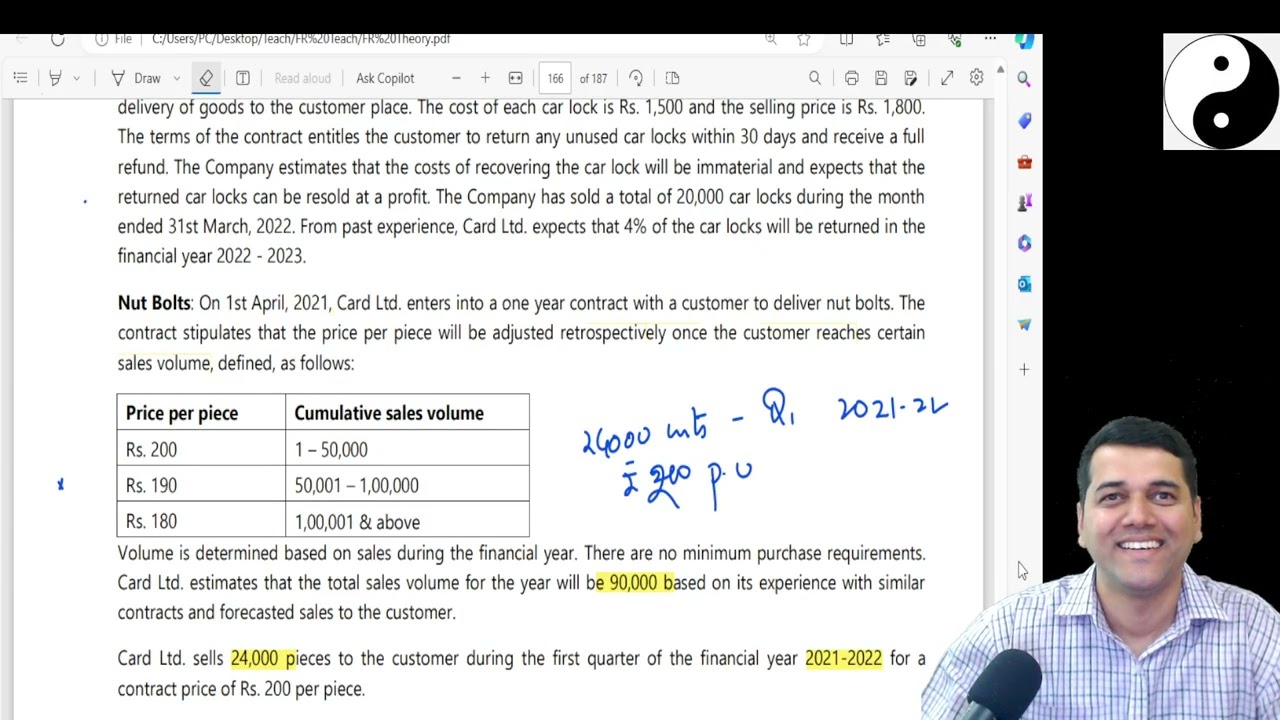Select the highlight tool
The image size is (1280, 720).
[x=55, y=78]
